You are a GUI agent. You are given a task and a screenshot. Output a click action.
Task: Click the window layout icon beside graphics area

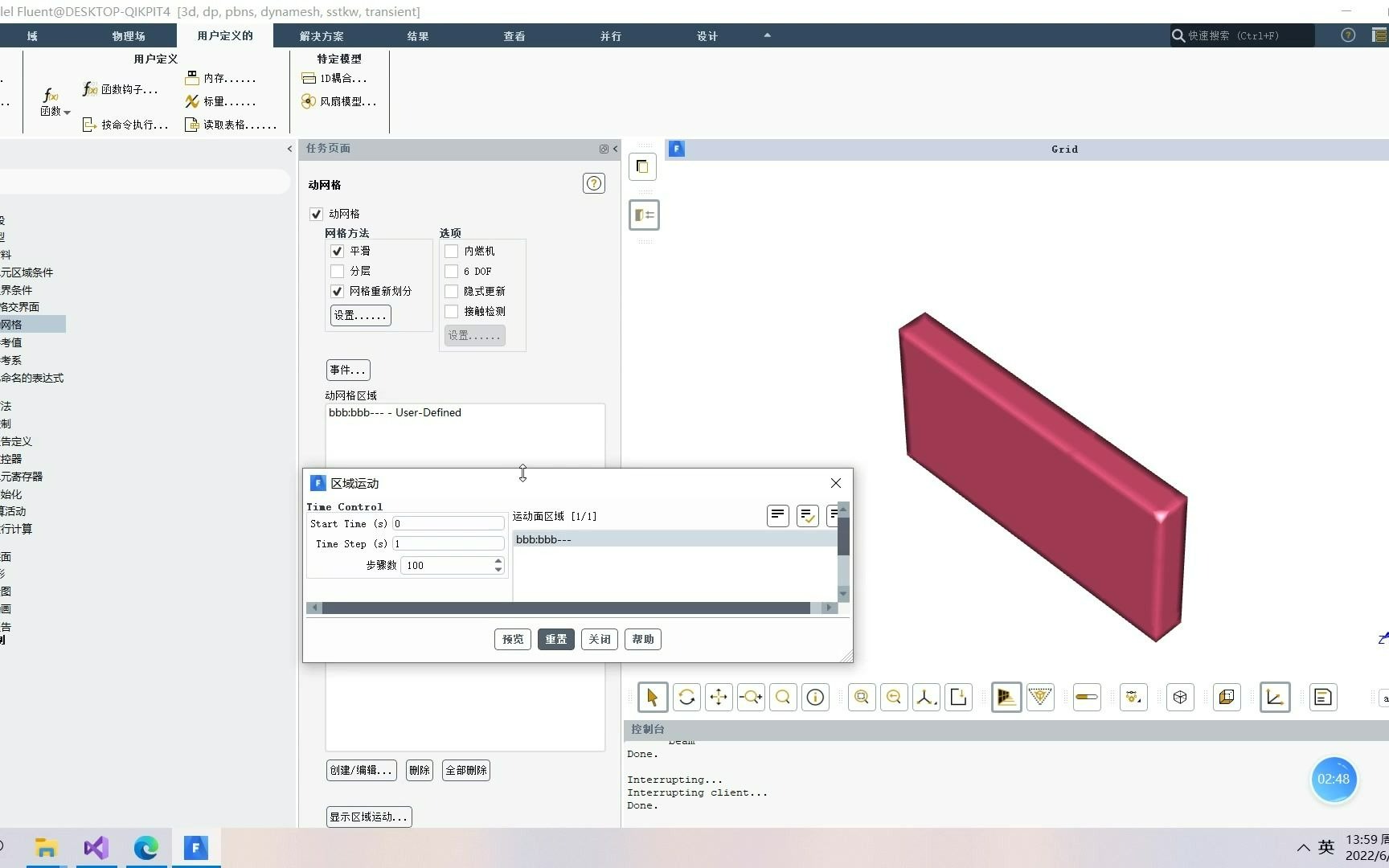(642, 166)
